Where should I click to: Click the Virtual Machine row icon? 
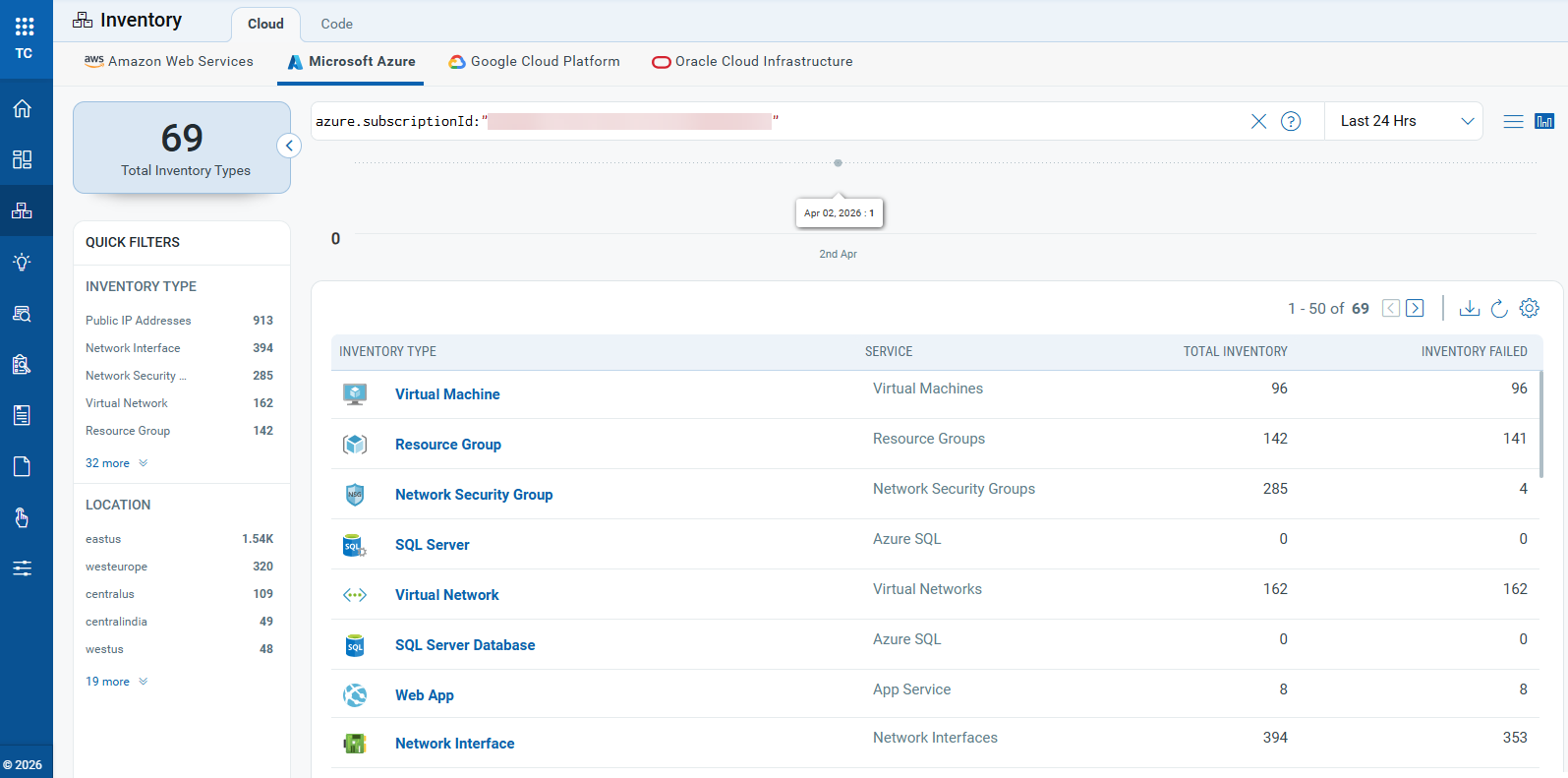(355, 394)
